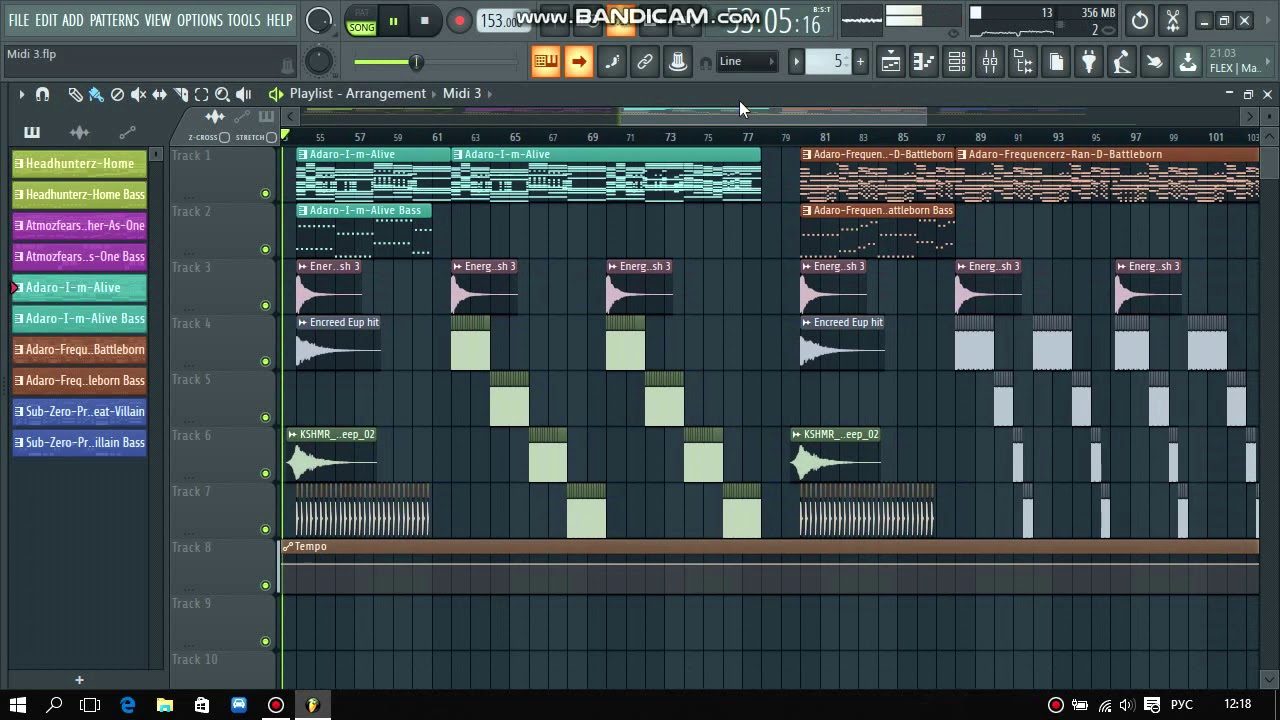Image resolution: width=1280 pixels, height=720 pixels.
Task: Open the Line snap dropdown
Action: point(747,62)
